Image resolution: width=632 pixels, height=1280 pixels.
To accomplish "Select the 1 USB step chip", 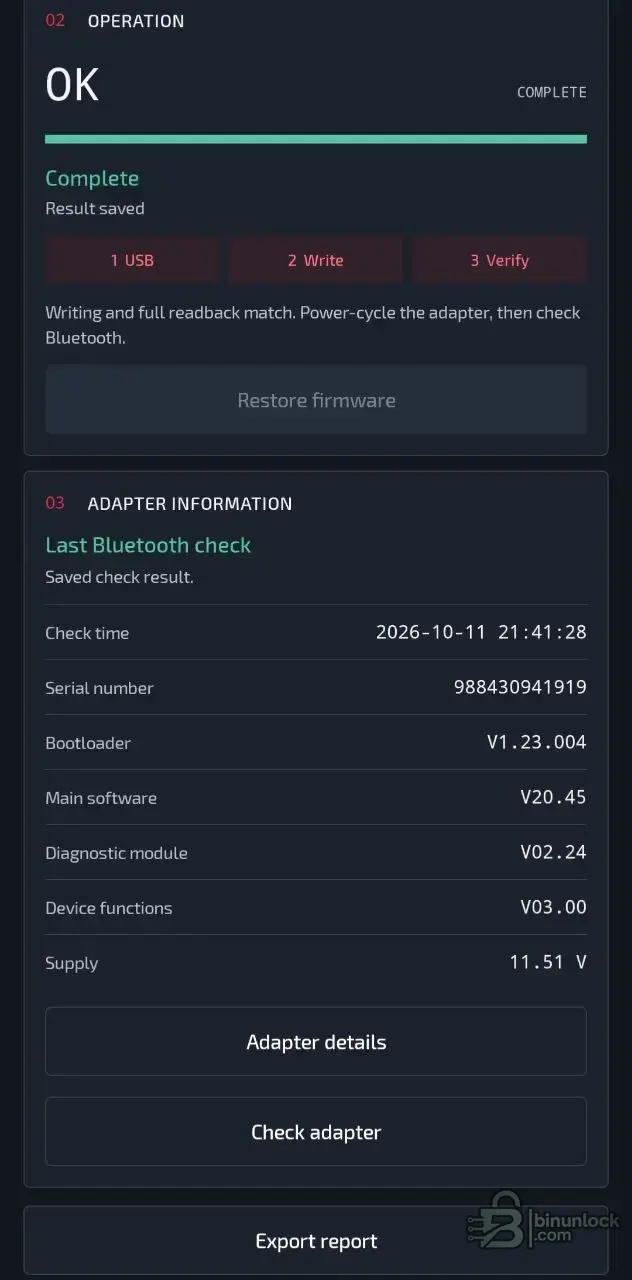I will pos(132,260).
